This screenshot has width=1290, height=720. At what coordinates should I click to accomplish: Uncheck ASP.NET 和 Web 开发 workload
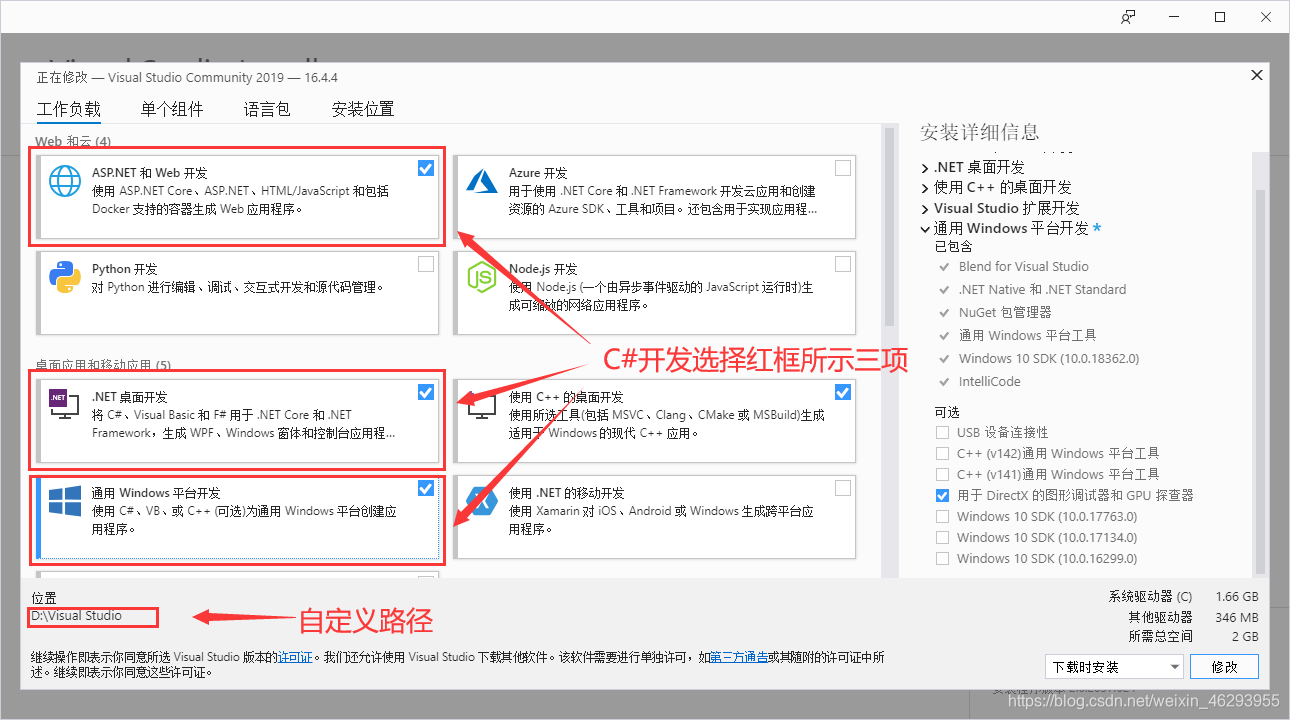pos(426,168)
